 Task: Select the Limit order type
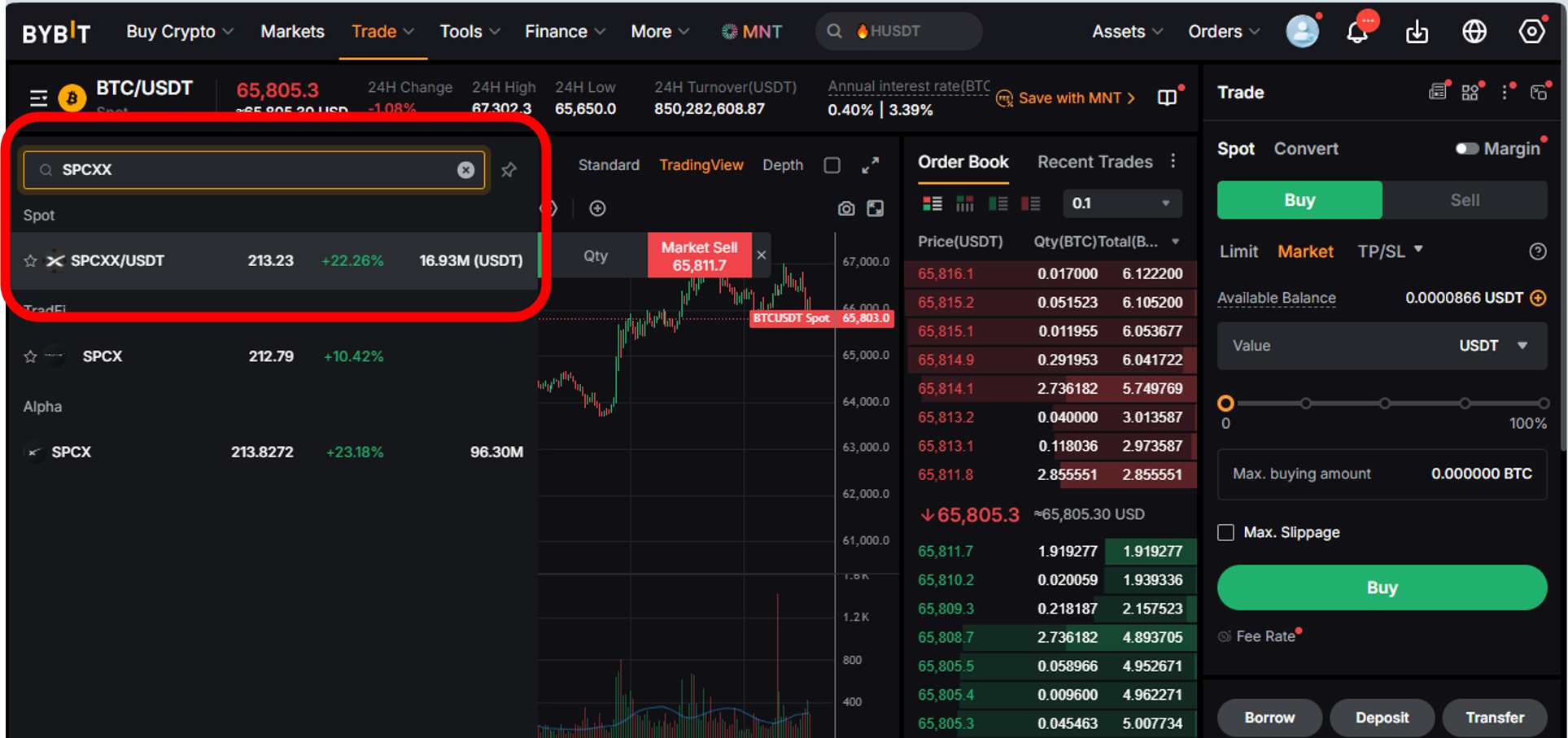pyautogui.click(x=1238, y=251)
